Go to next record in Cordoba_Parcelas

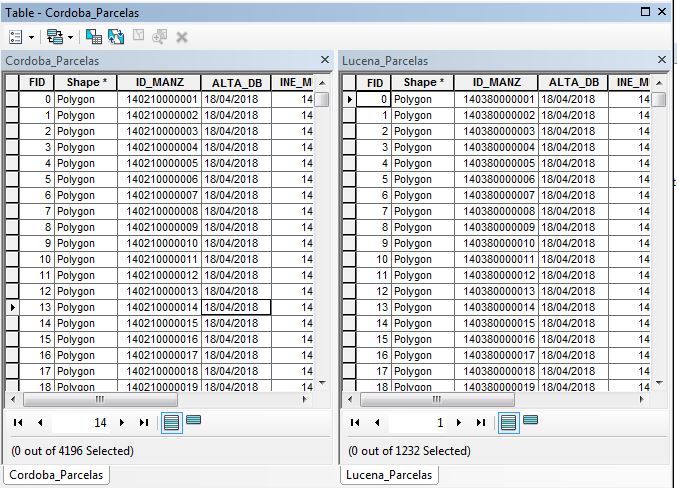(123, 423)
